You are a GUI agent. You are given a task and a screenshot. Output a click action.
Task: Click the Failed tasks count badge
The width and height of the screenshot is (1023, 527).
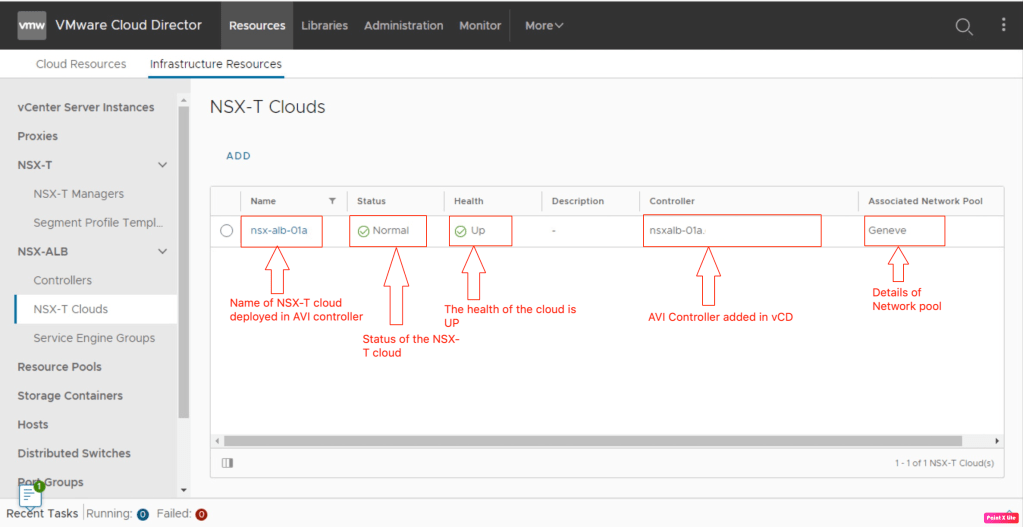click(201, 514)
